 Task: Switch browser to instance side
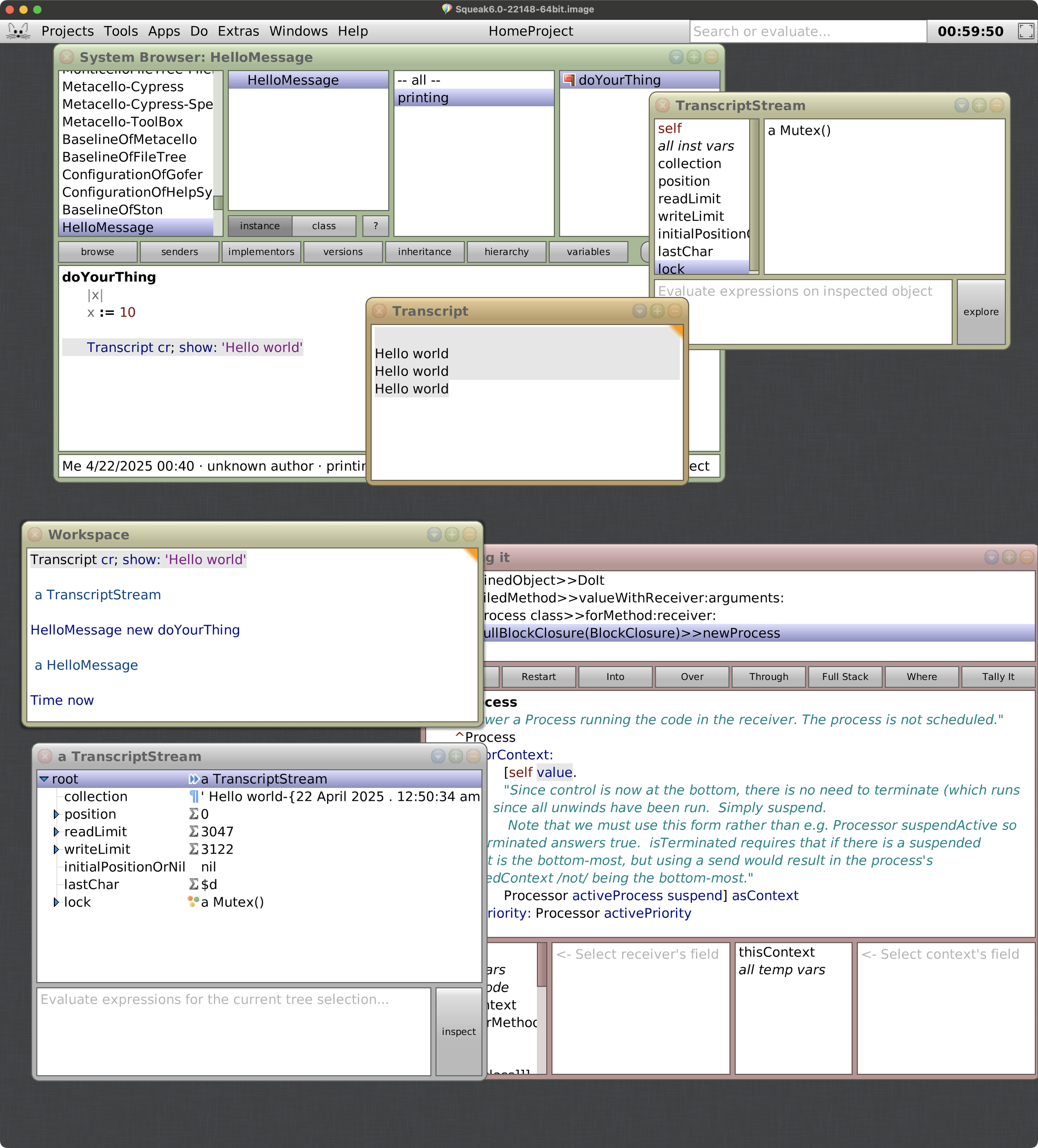click(260, 226)
